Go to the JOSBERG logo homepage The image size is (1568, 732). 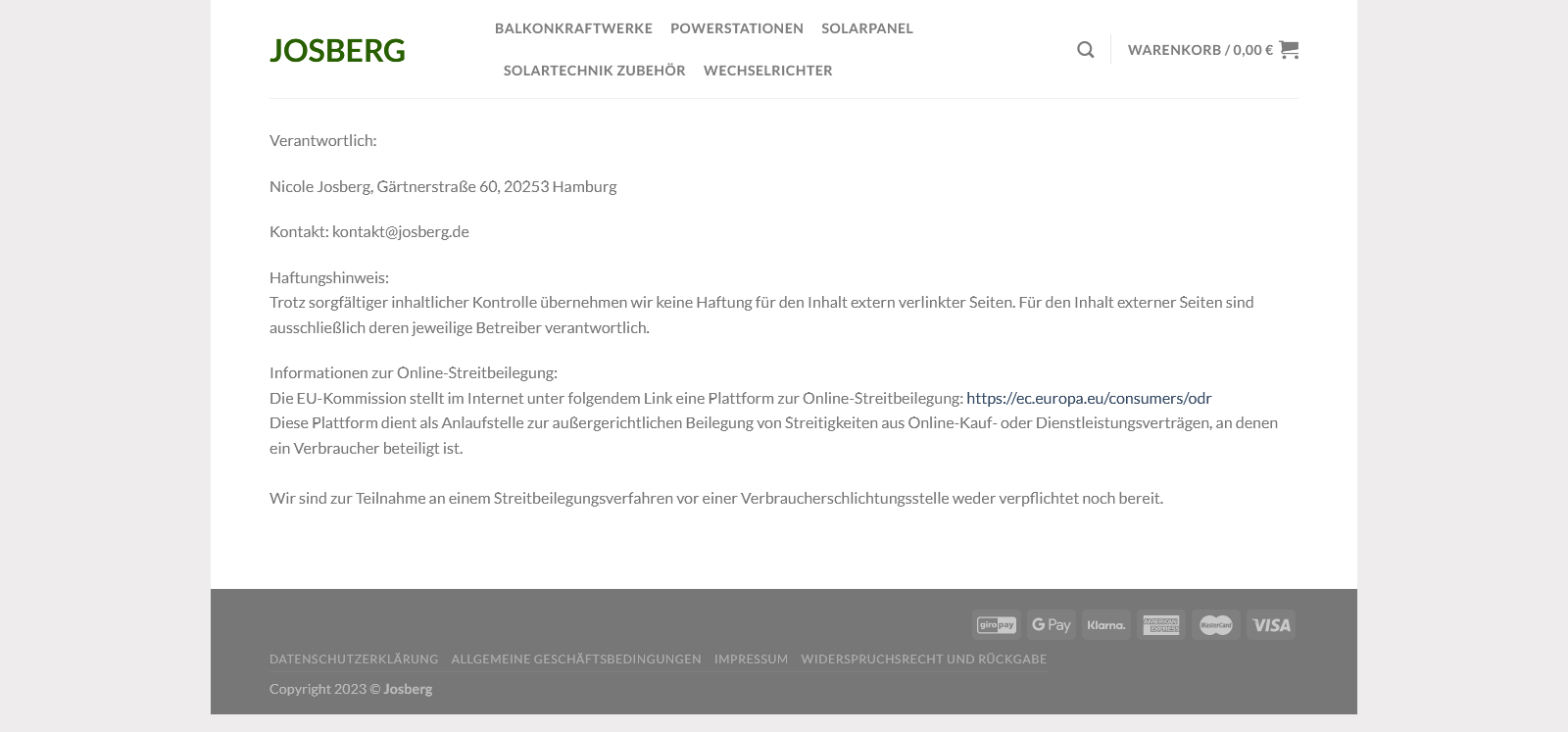tap(337, 50)
